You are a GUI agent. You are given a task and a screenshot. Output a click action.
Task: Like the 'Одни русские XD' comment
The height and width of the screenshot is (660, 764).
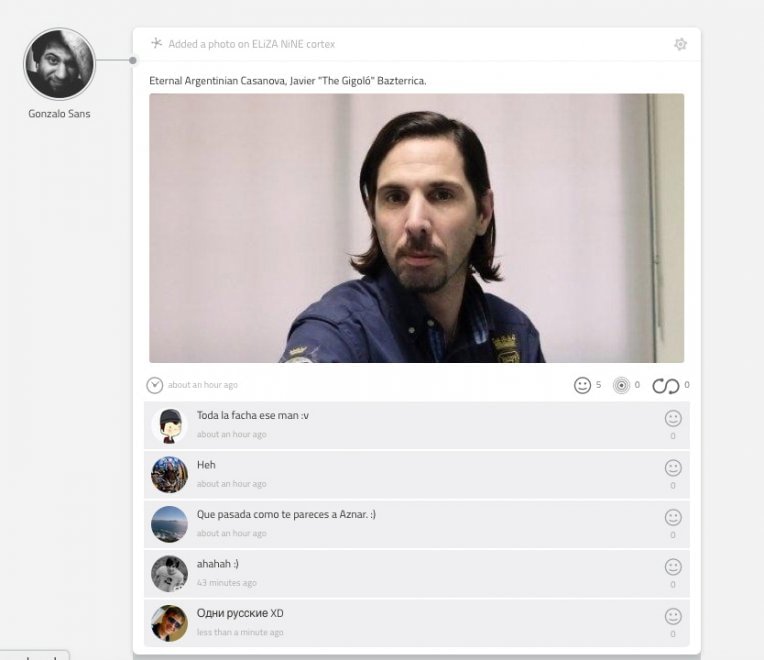coord(673,617)
